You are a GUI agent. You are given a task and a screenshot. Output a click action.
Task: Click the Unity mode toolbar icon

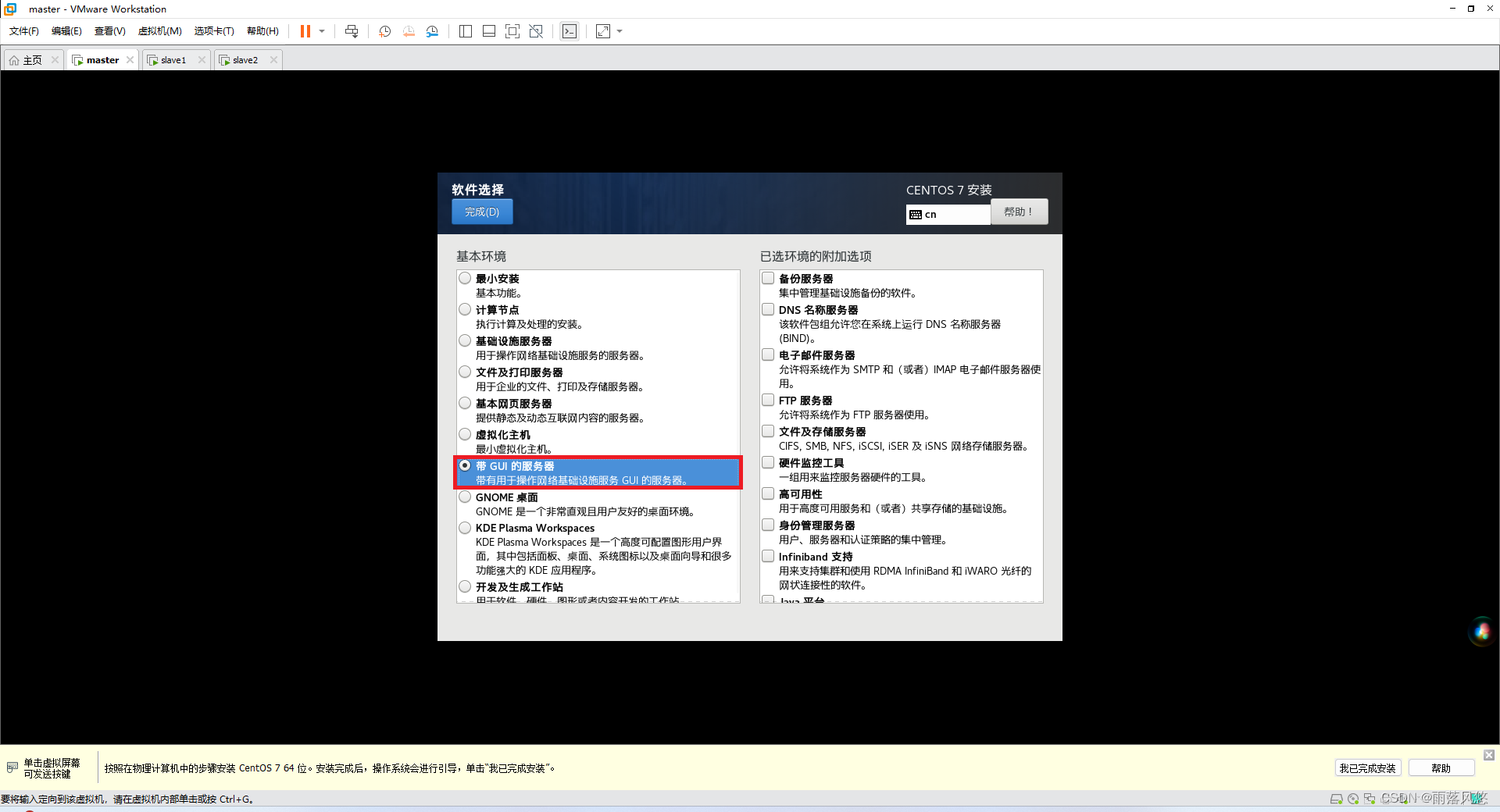536,31
